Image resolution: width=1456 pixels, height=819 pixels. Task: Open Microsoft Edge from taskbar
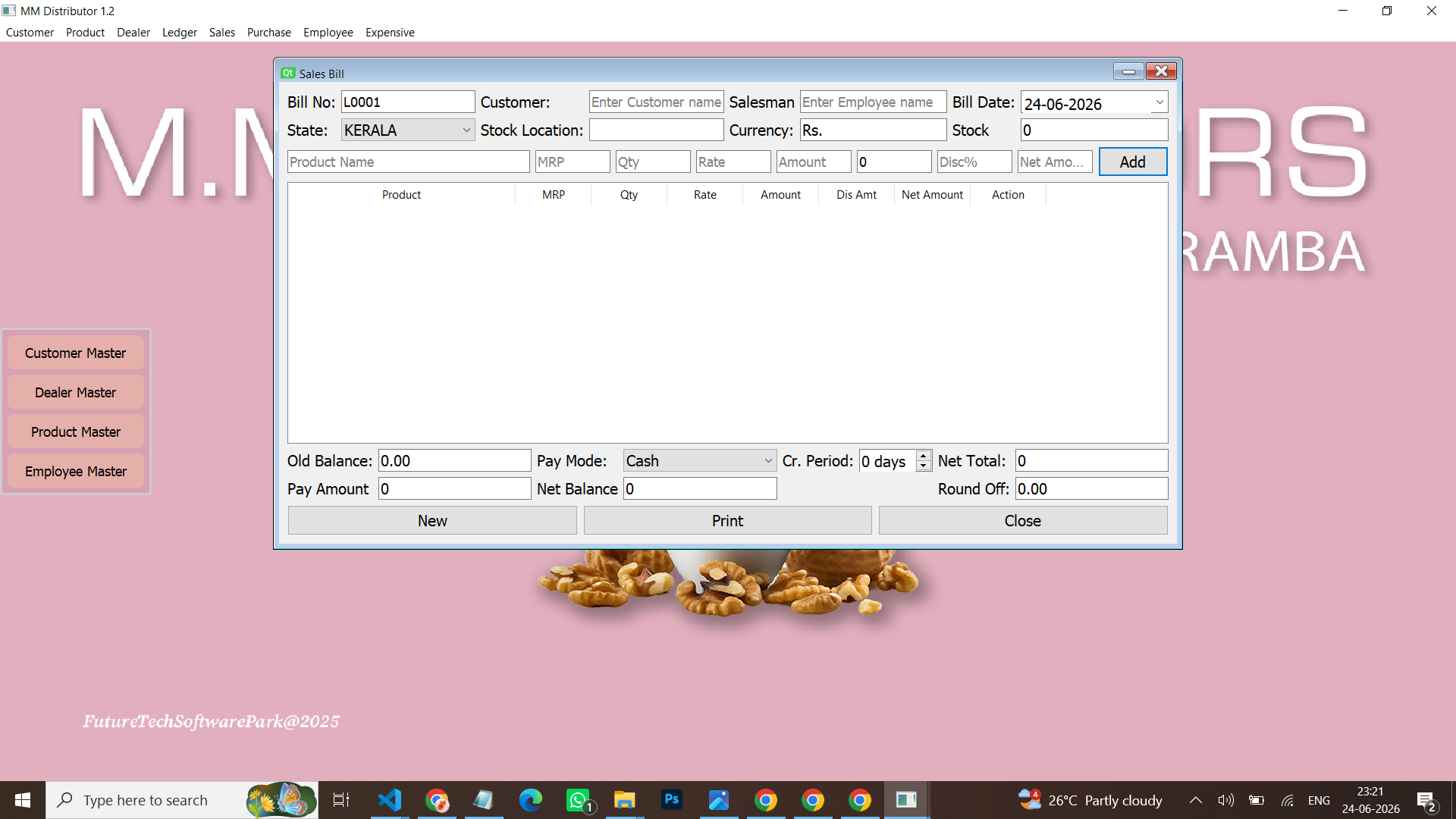[x=530, y=800]
